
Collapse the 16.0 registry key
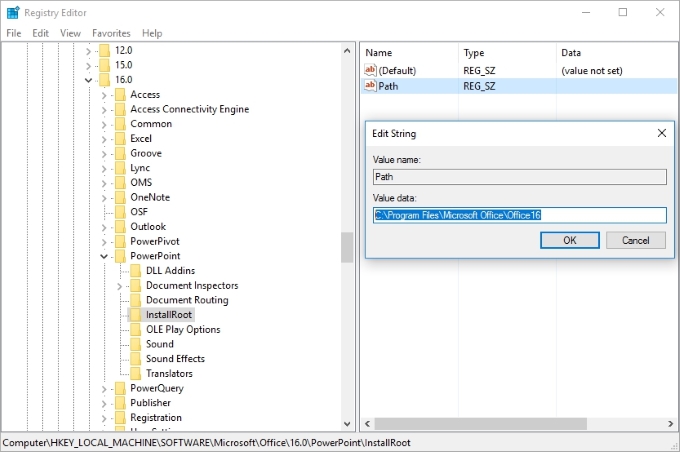pyautogui.click(x=89, y=80)
